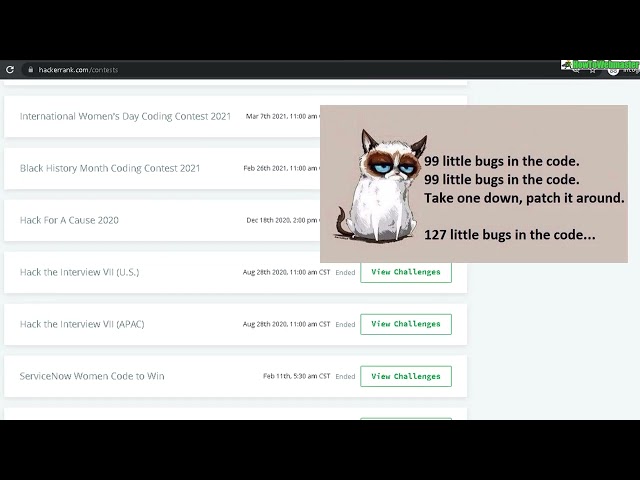Viewport: 640px width, 480px height.
Task: Open International Women's Day Coding Contest 2021
Action: pos(125,116)
